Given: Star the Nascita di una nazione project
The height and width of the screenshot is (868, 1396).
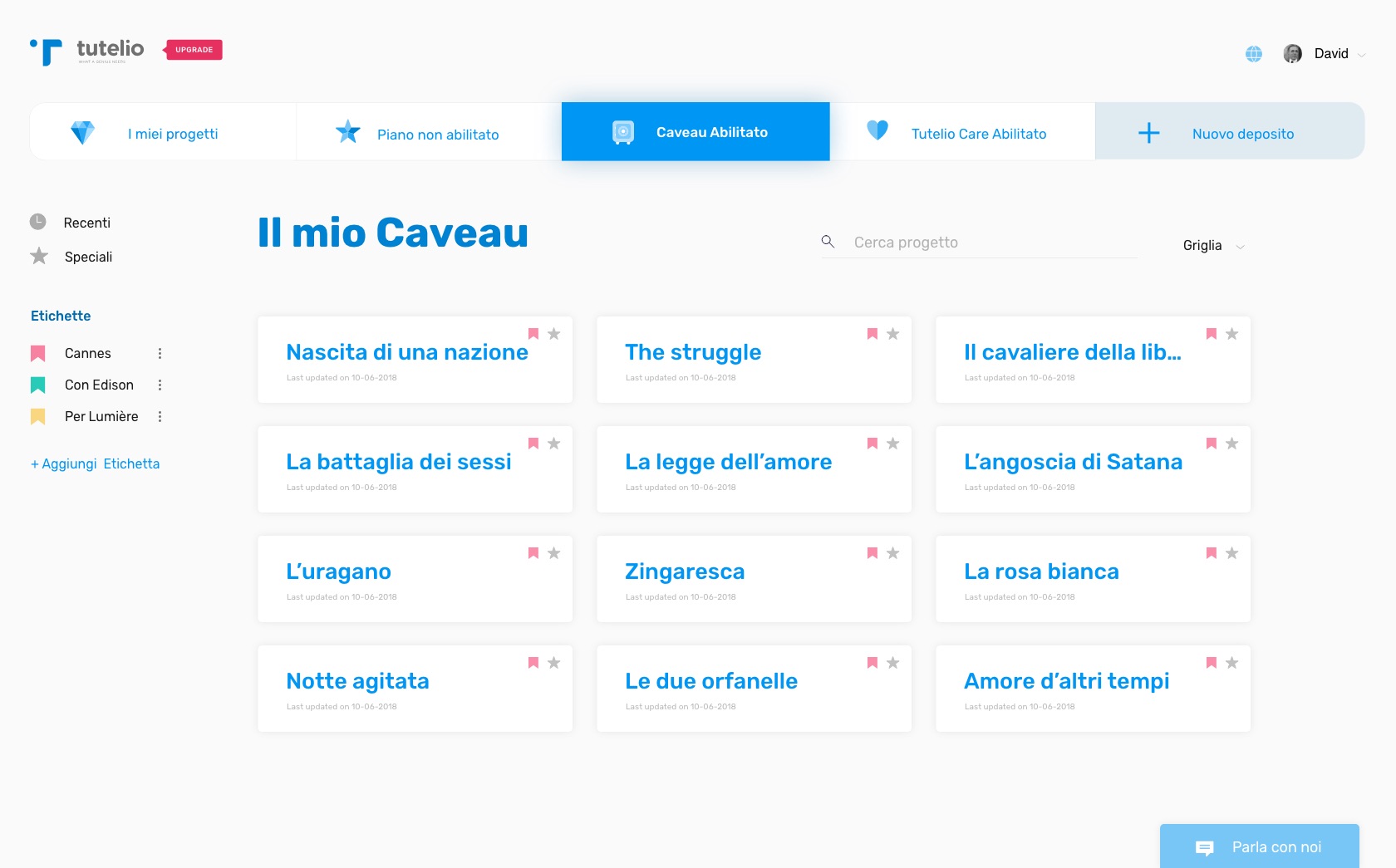Looking at the screenshot, I should (554, 334).
